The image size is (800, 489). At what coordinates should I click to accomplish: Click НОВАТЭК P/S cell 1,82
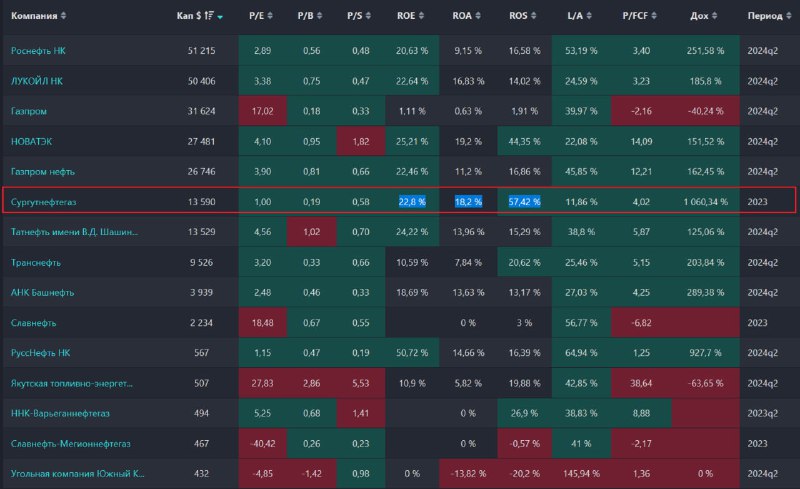pyautogui.click(x=361, y=141)
